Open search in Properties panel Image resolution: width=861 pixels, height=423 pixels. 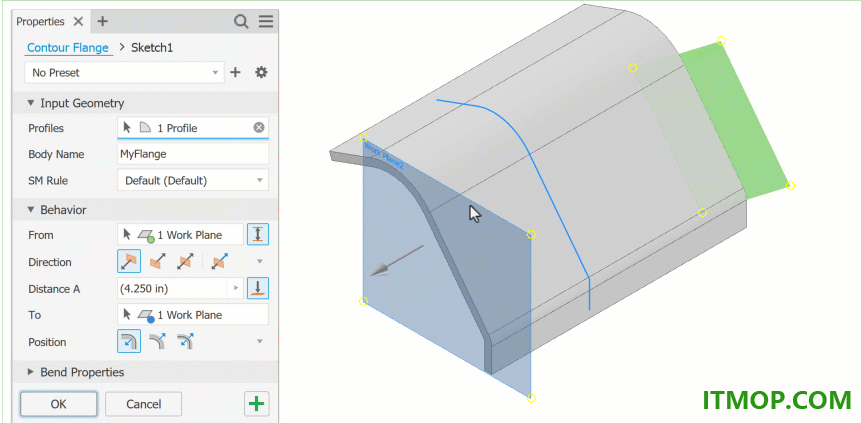click(x=241, y=21)
